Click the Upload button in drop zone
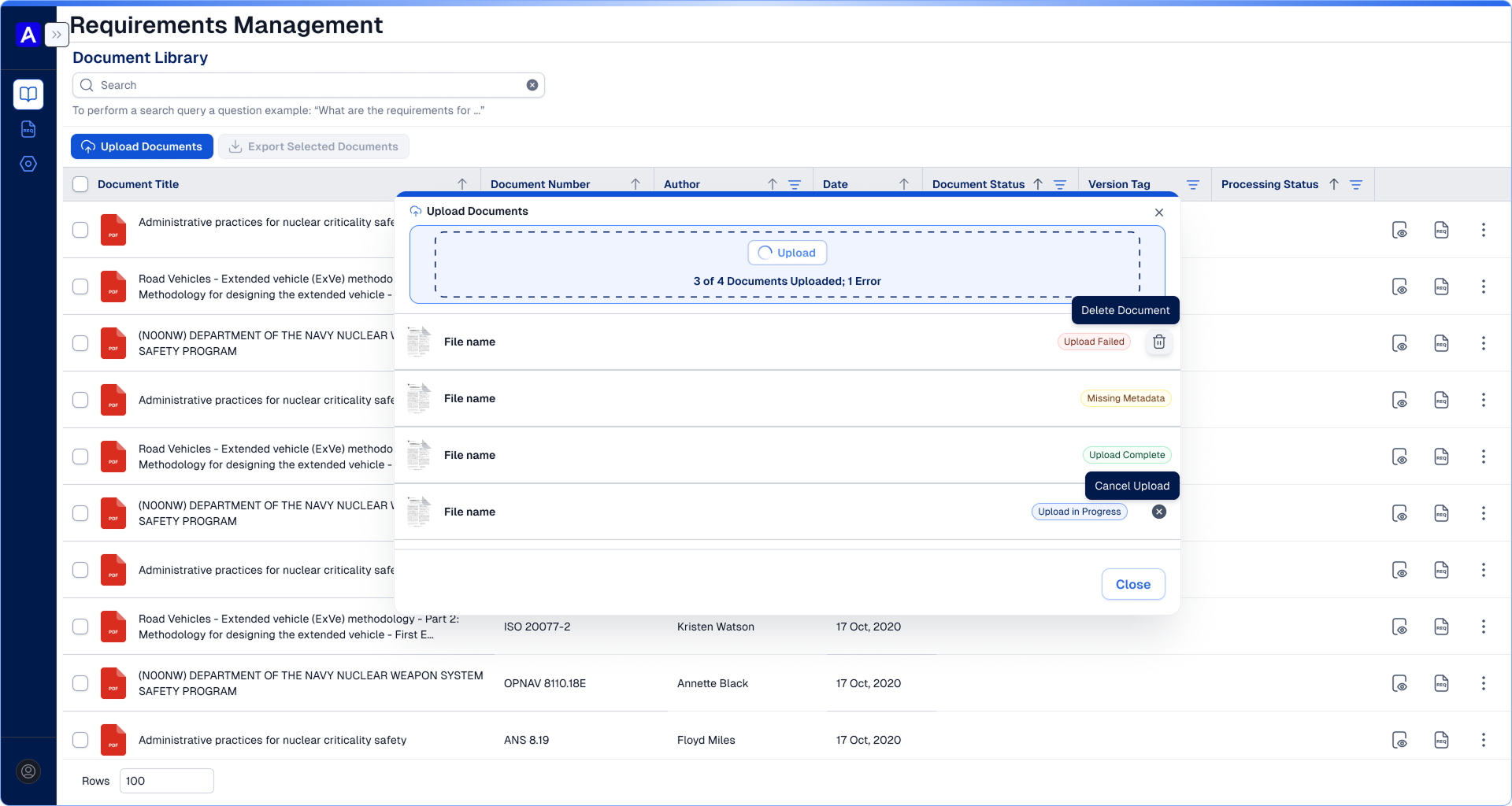The height and width of the screenshot is (806, 1512). 787,253
